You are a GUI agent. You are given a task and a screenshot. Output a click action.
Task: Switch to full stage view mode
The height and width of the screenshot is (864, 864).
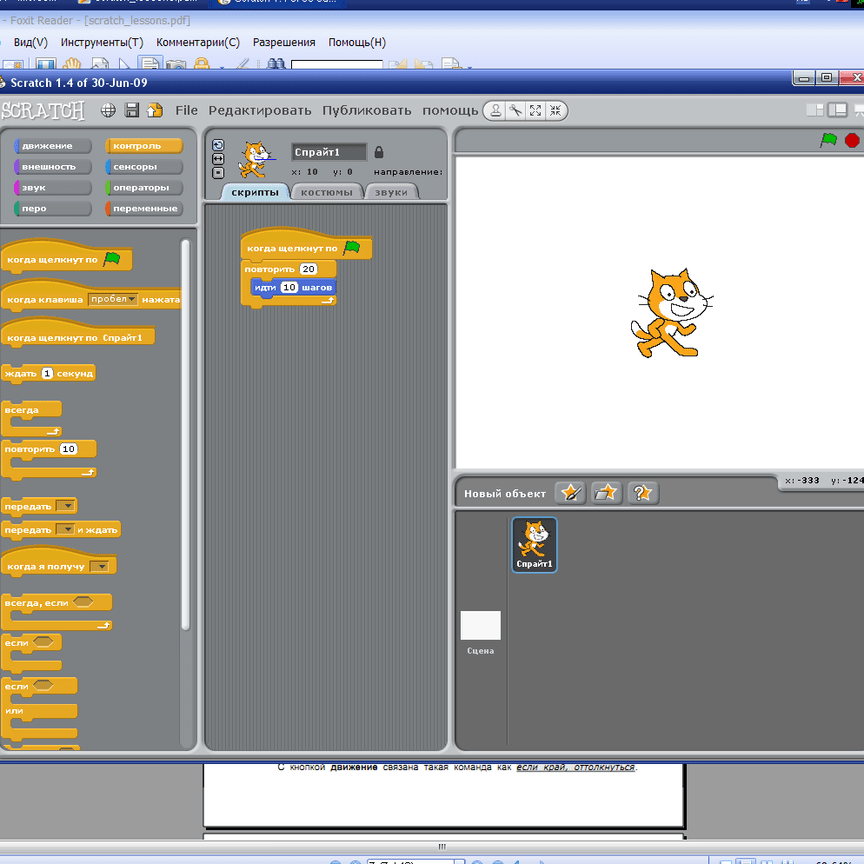point(838,110)
